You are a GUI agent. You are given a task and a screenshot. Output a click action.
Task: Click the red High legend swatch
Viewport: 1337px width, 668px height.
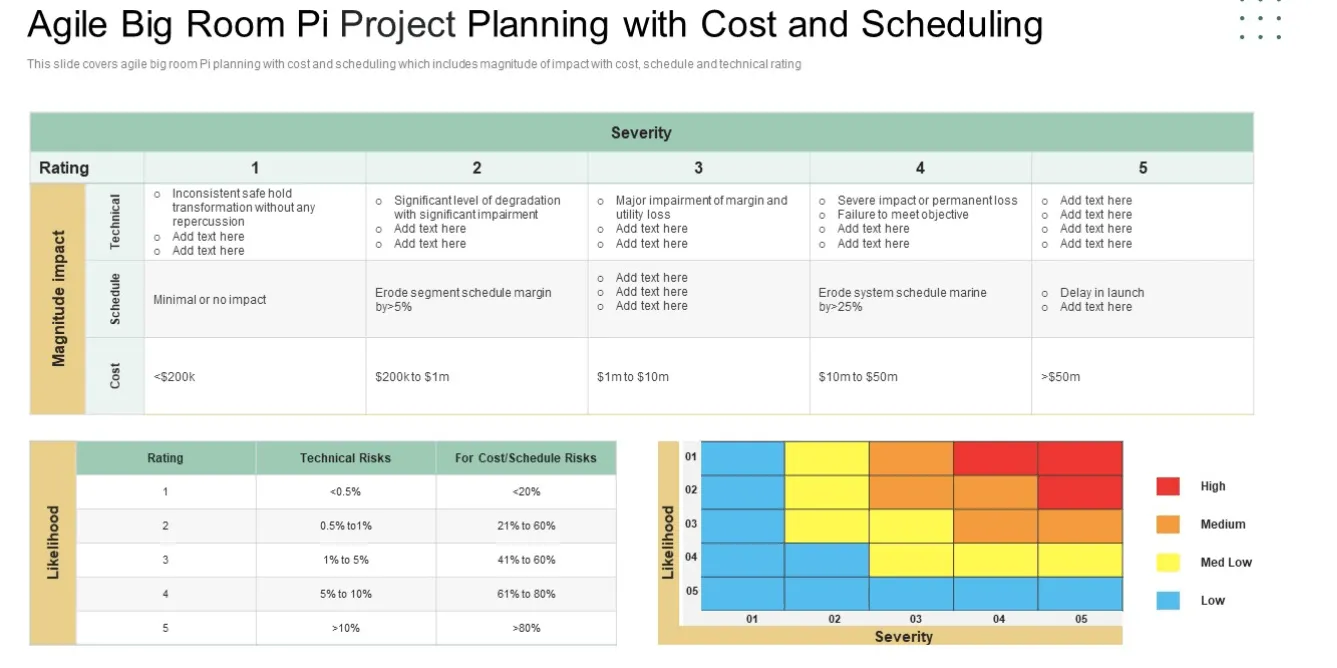(1168, 486)
